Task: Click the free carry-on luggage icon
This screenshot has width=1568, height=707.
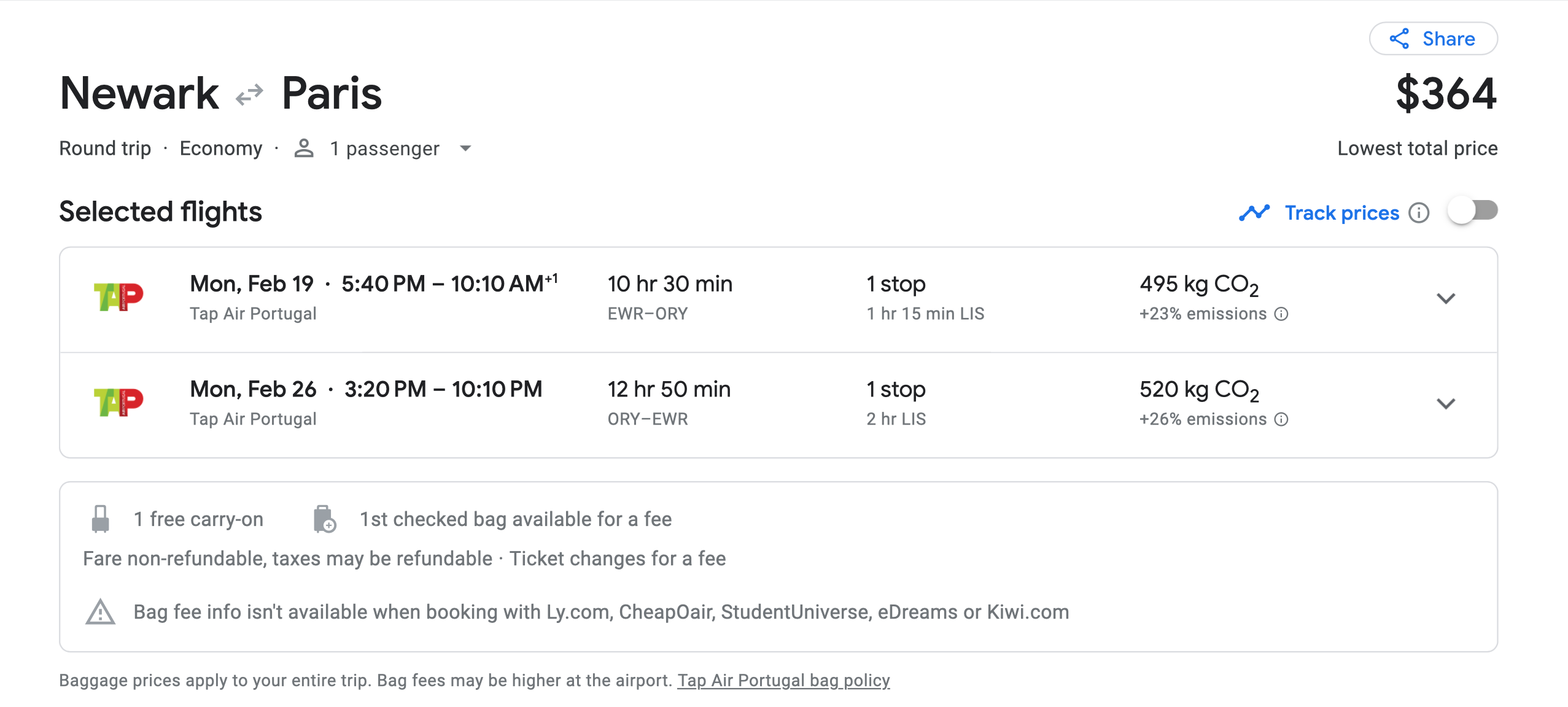Action: (100, 519)
